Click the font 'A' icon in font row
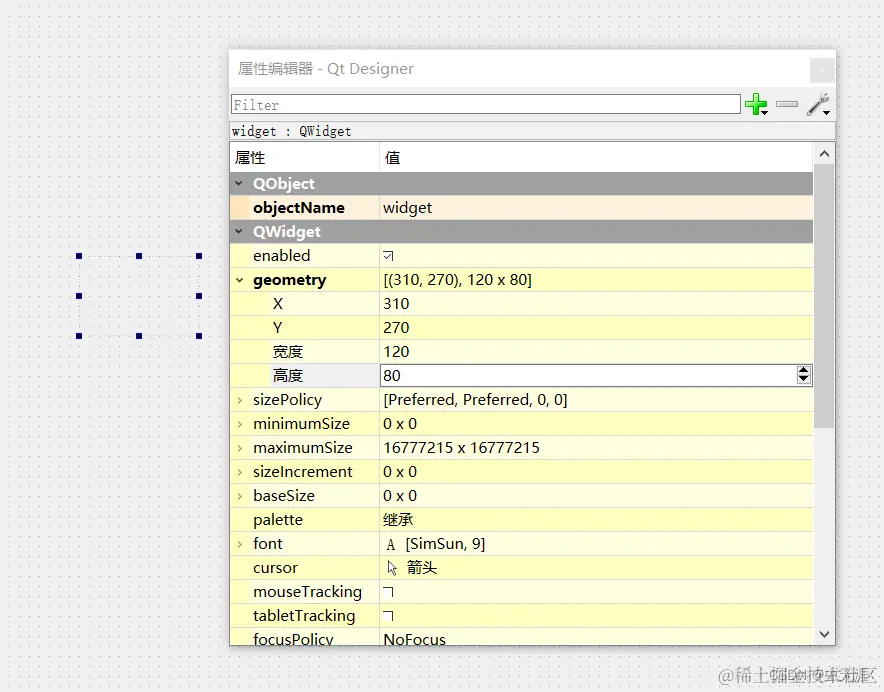This screenshot has width=884, height=692. tap(391, 544)
